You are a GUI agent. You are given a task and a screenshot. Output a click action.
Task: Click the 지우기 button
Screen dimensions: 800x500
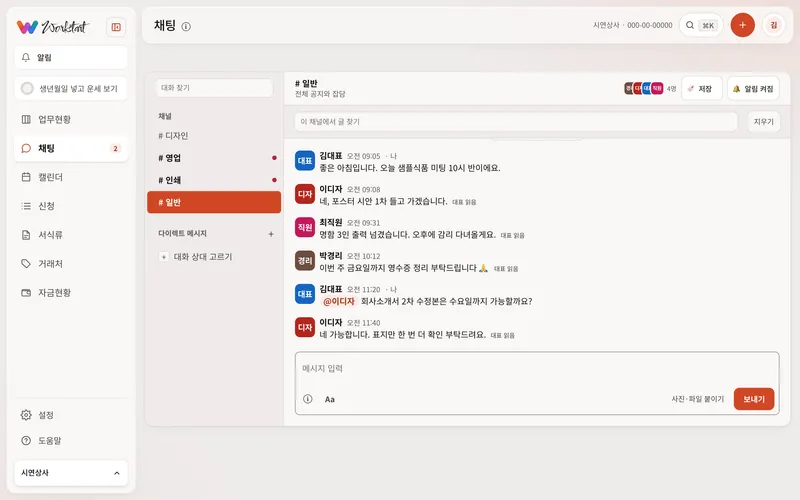(x=763, y=122)
